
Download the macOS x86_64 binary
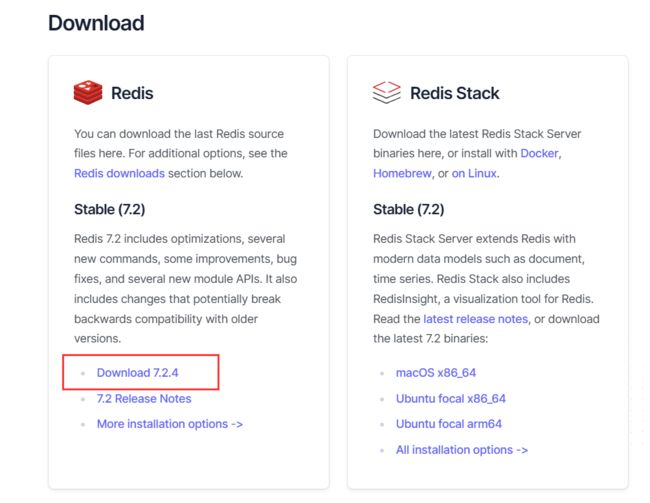click(436, 373)
